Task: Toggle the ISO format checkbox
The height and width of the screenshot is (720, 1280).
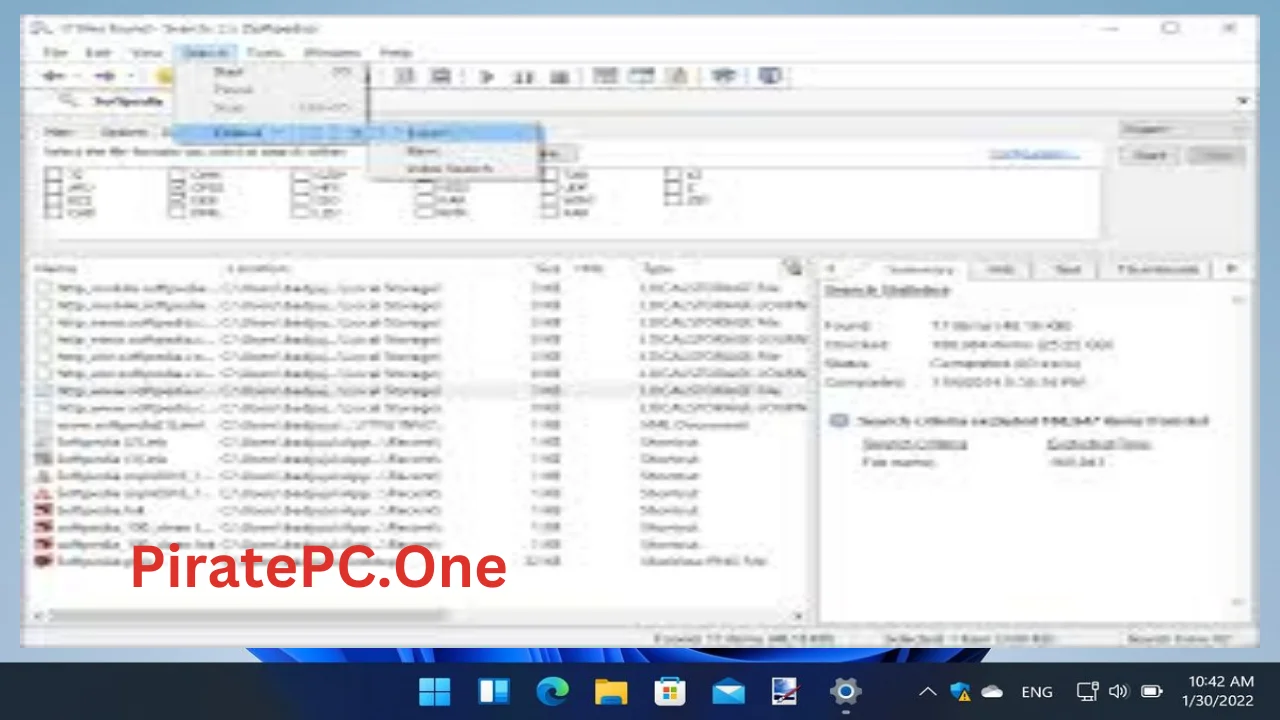Action: coord(301,200)
